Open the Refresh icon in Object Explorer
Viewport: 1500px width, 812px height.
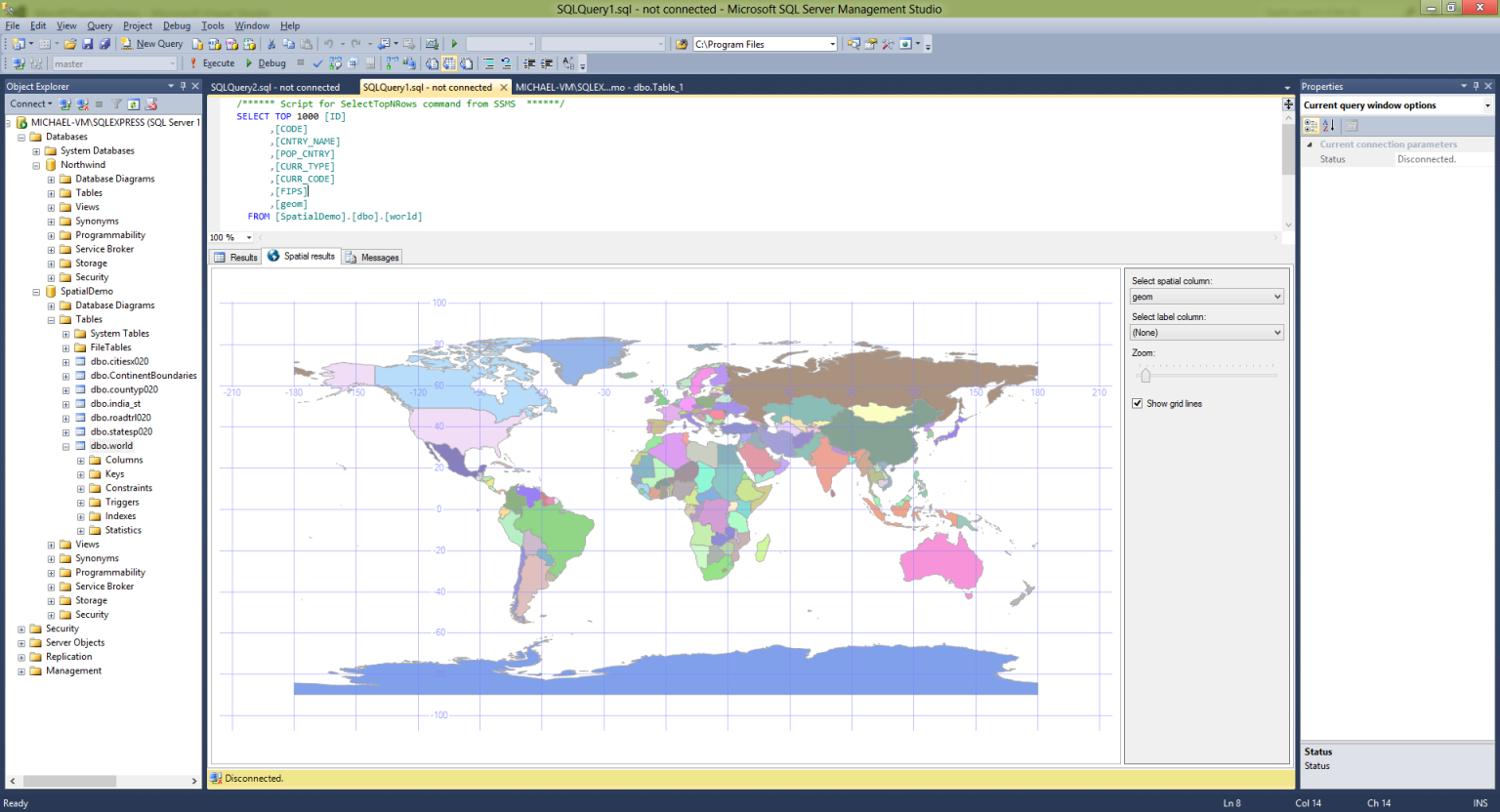(134, 104)
